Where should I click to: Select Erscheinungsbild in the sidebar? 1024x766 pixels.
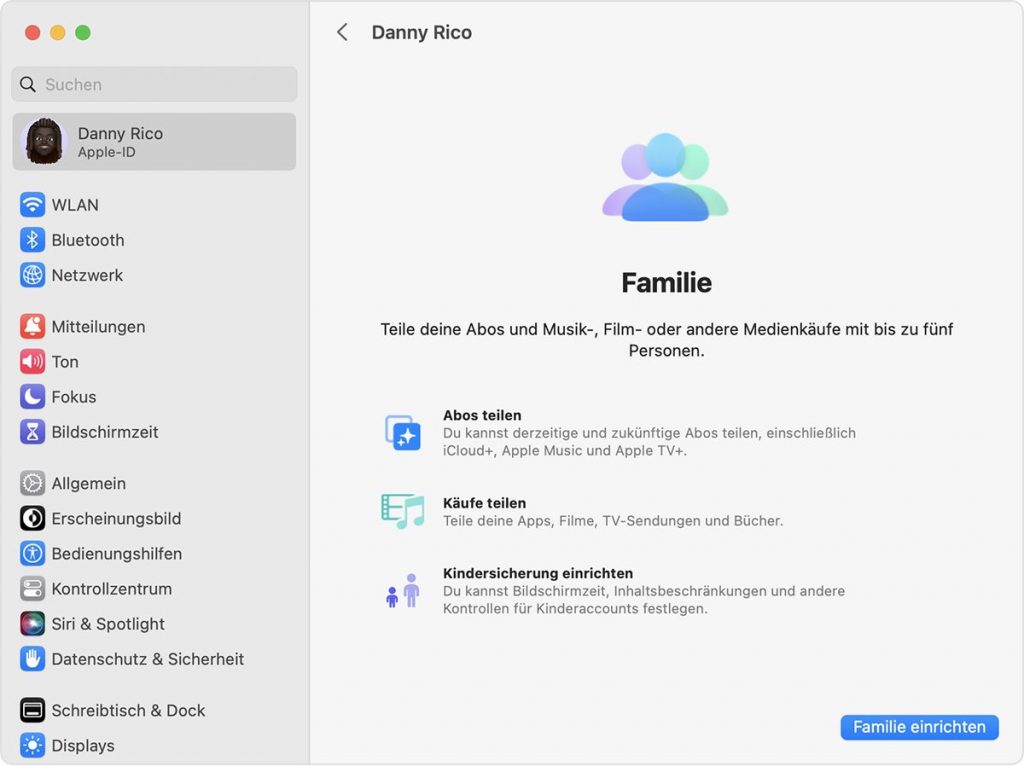click(114, 518)
